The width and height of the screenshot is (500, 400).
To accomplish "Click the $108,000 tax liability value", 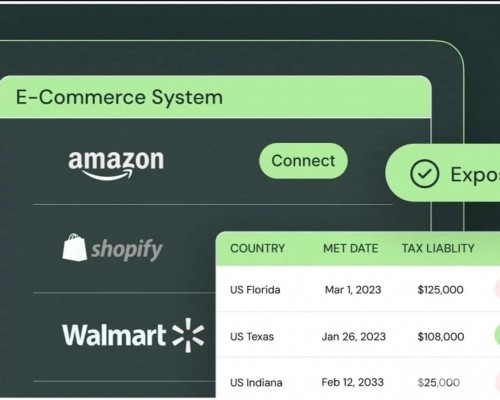I will pyautogui.click(x=441, y=336).
